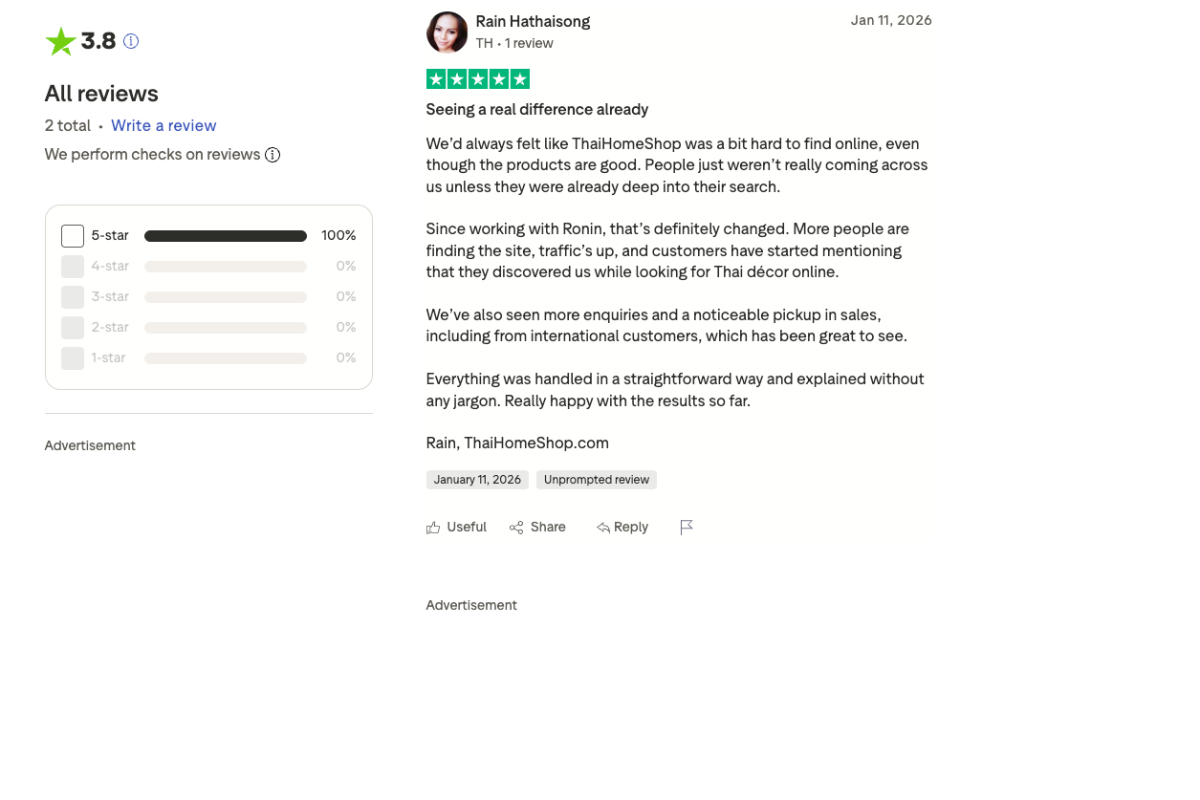Click the reviewer's profile photo
1200x800 pixels.
pyautogui.click(x=447, y=32)
